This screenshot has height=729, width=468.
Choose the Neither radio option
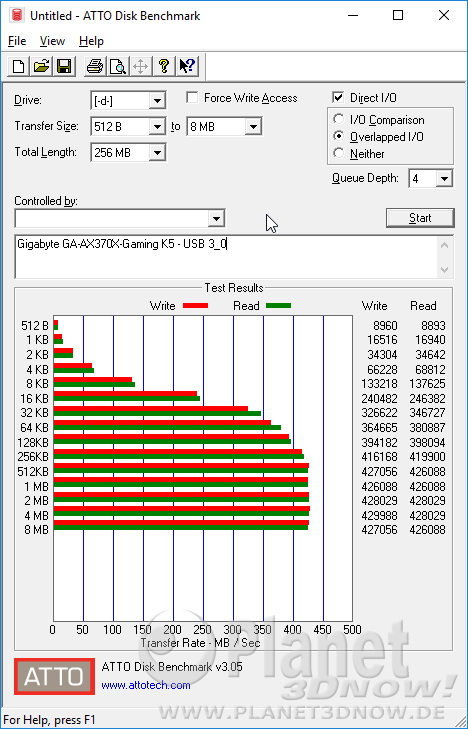339,153
